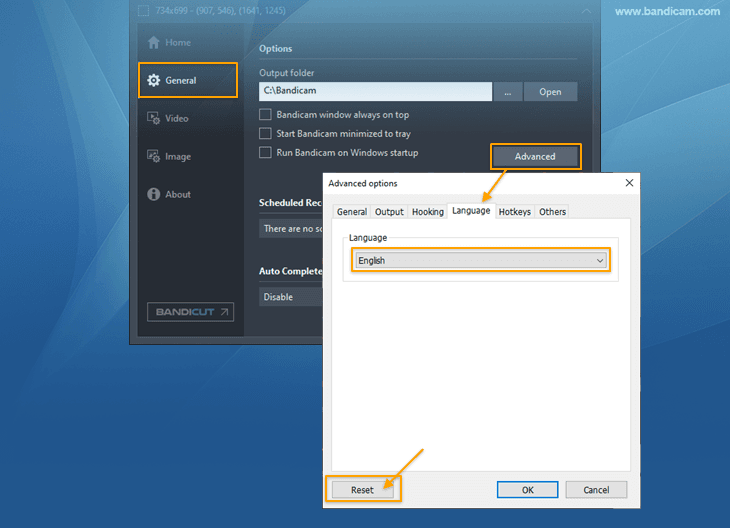Open the Hooking tab
This screenshot has width=730, height=528.
[428, 212]
